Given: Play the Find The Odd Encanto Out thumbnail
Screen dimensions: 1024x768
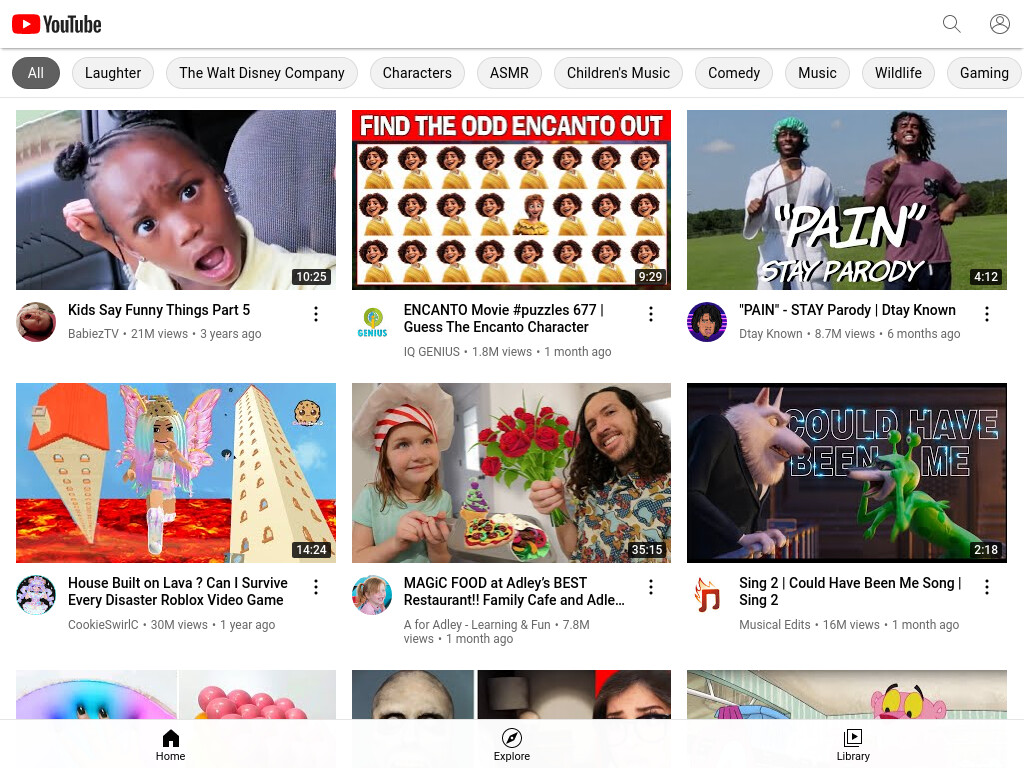Looking at the screenshot, I should pyautogui.click(x=511, y=200).
